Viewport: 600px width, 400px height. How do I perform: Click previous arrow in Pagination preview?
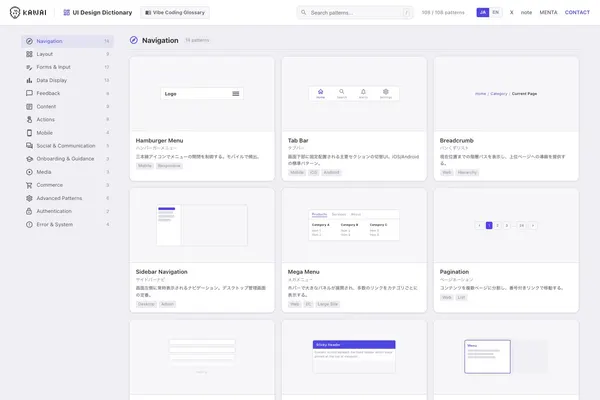coord(479,225)
